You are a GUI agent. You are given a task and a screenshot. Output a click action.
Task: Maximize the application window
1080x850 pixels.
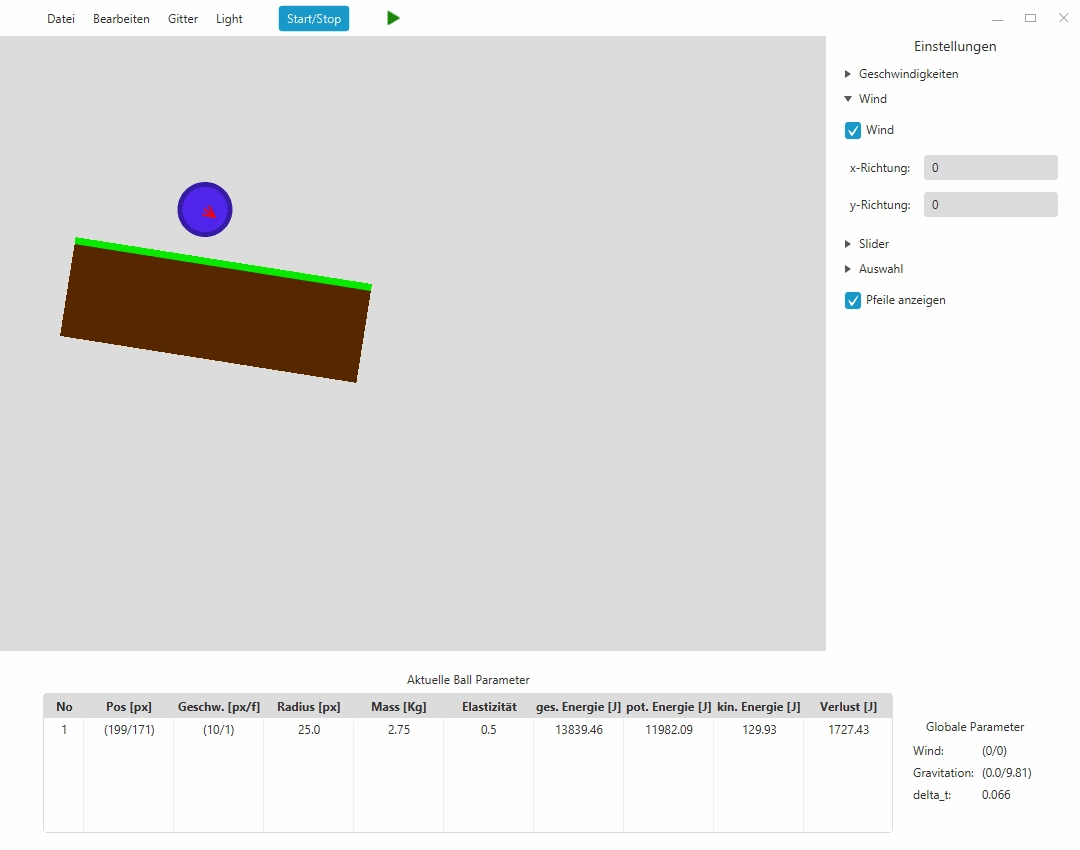[x=1030, y=18]
